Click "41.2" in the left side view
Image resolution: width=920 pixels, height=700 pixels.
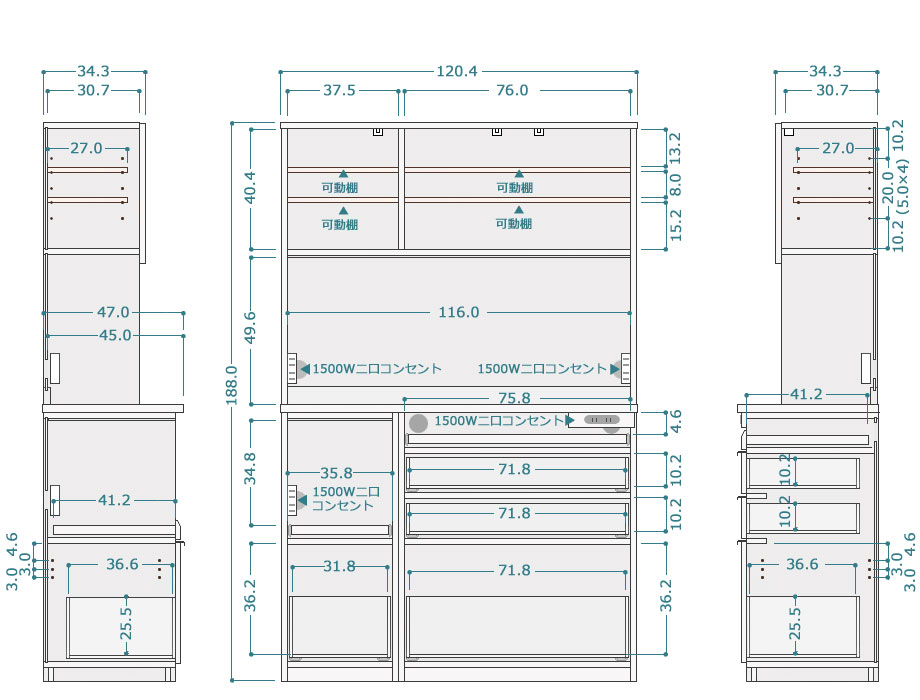pyautogui.click(x=114, y=501)
